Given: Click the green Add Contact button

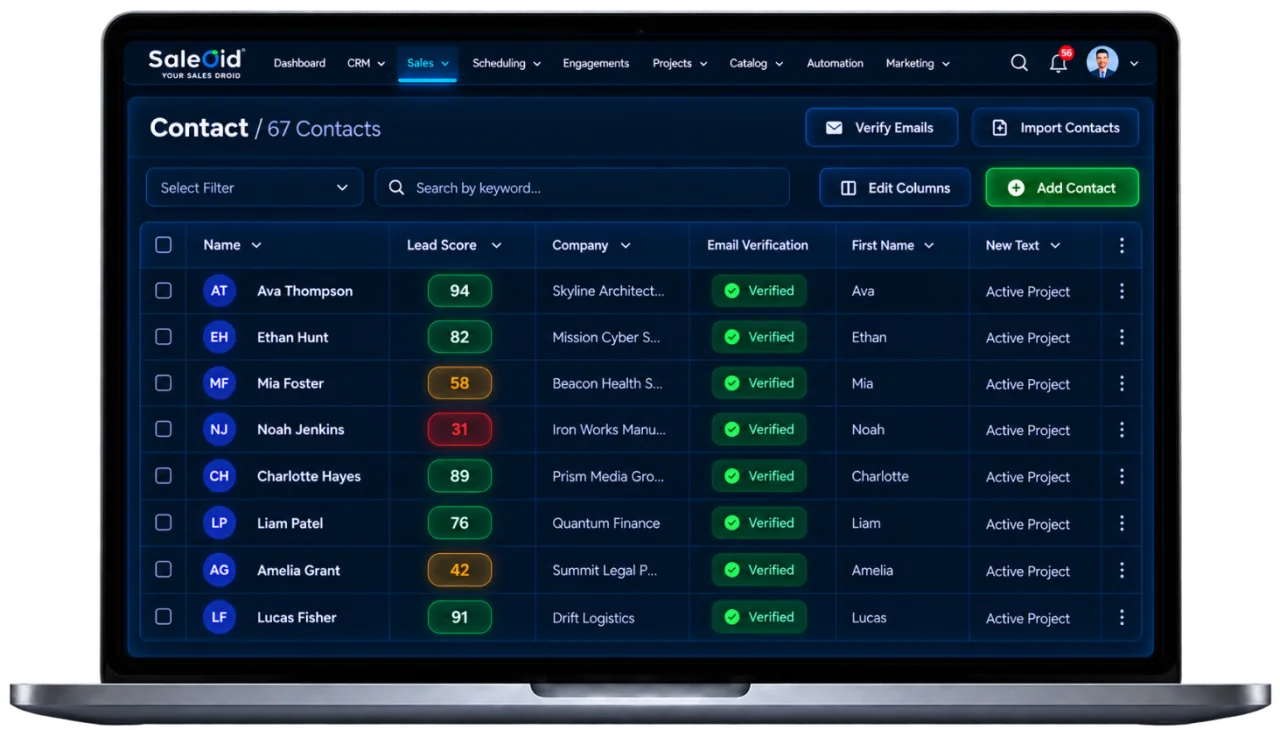Looking at the screenshot, I should [1062, 187].
